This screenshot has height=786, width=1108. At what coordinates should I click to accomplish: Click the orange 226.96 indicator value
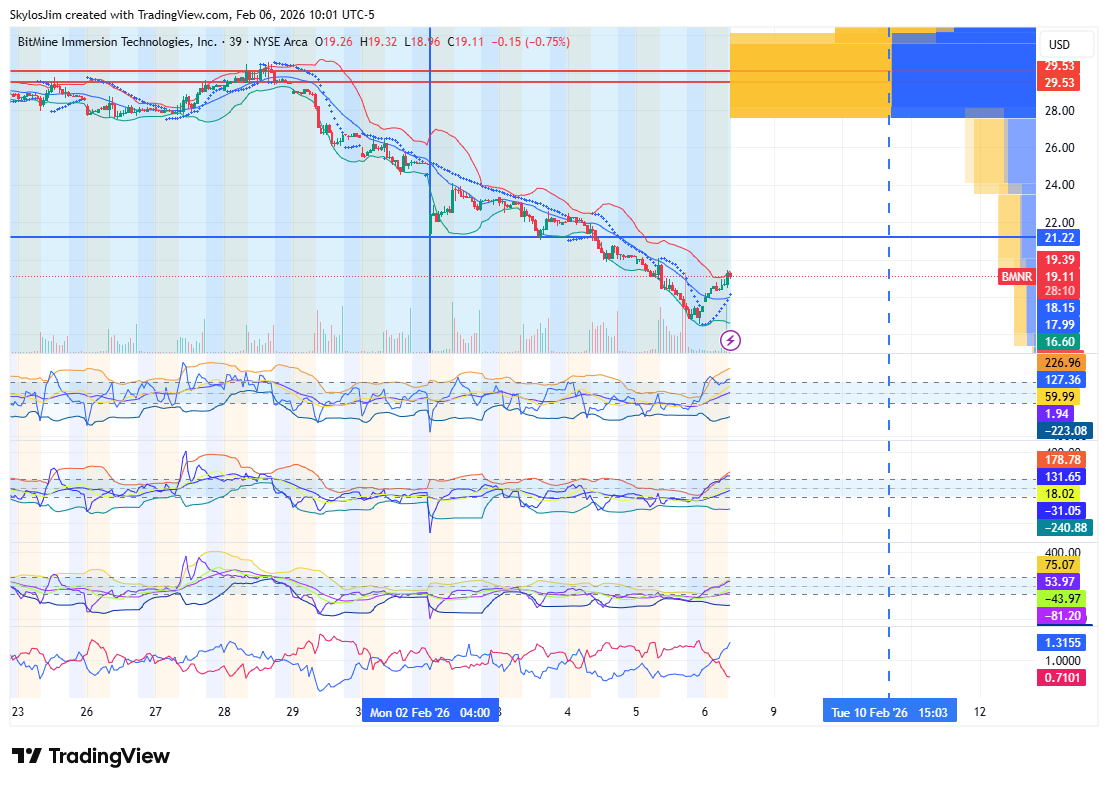pos(1062,362)
